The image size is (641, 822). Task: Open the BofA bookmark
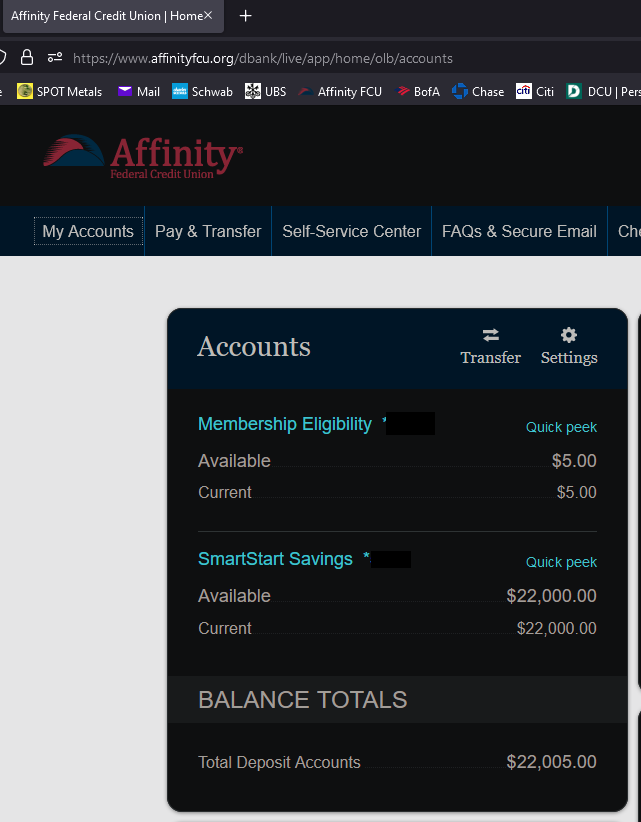(x=418, y=91)
